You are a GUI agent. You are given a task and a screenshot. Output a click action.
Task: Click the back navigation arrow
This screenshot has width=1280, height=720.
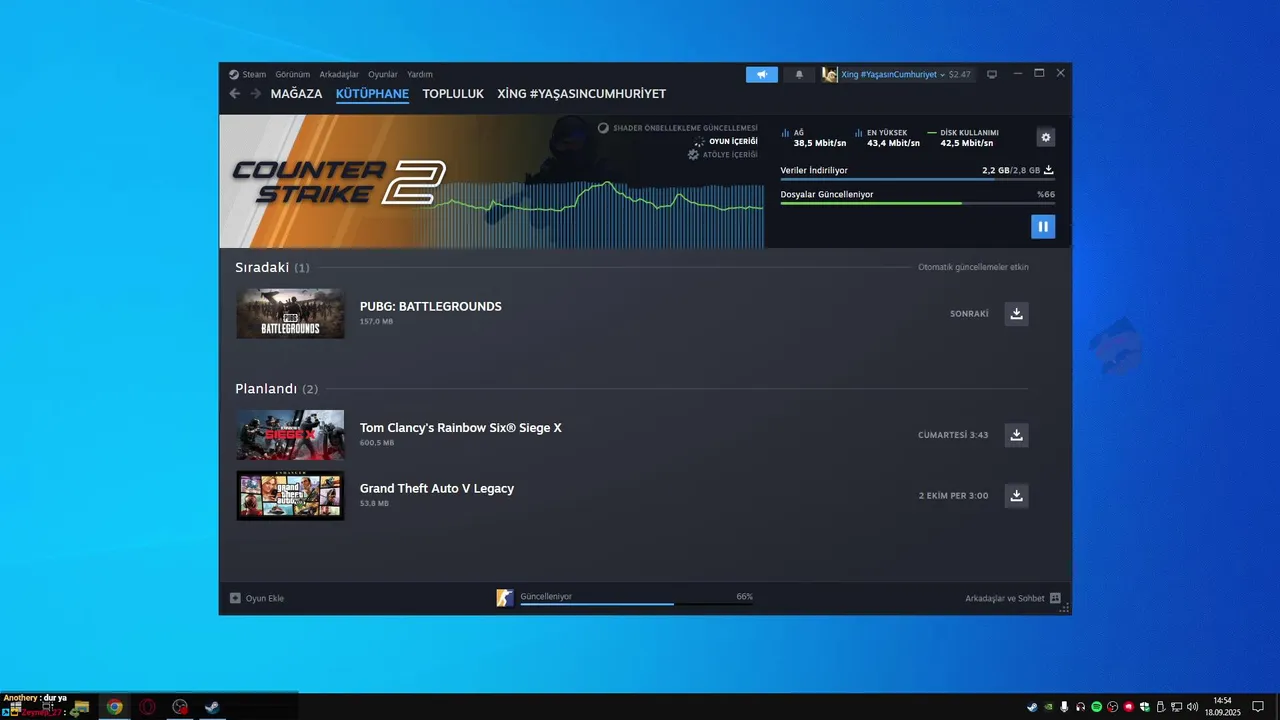coord(235,94)
